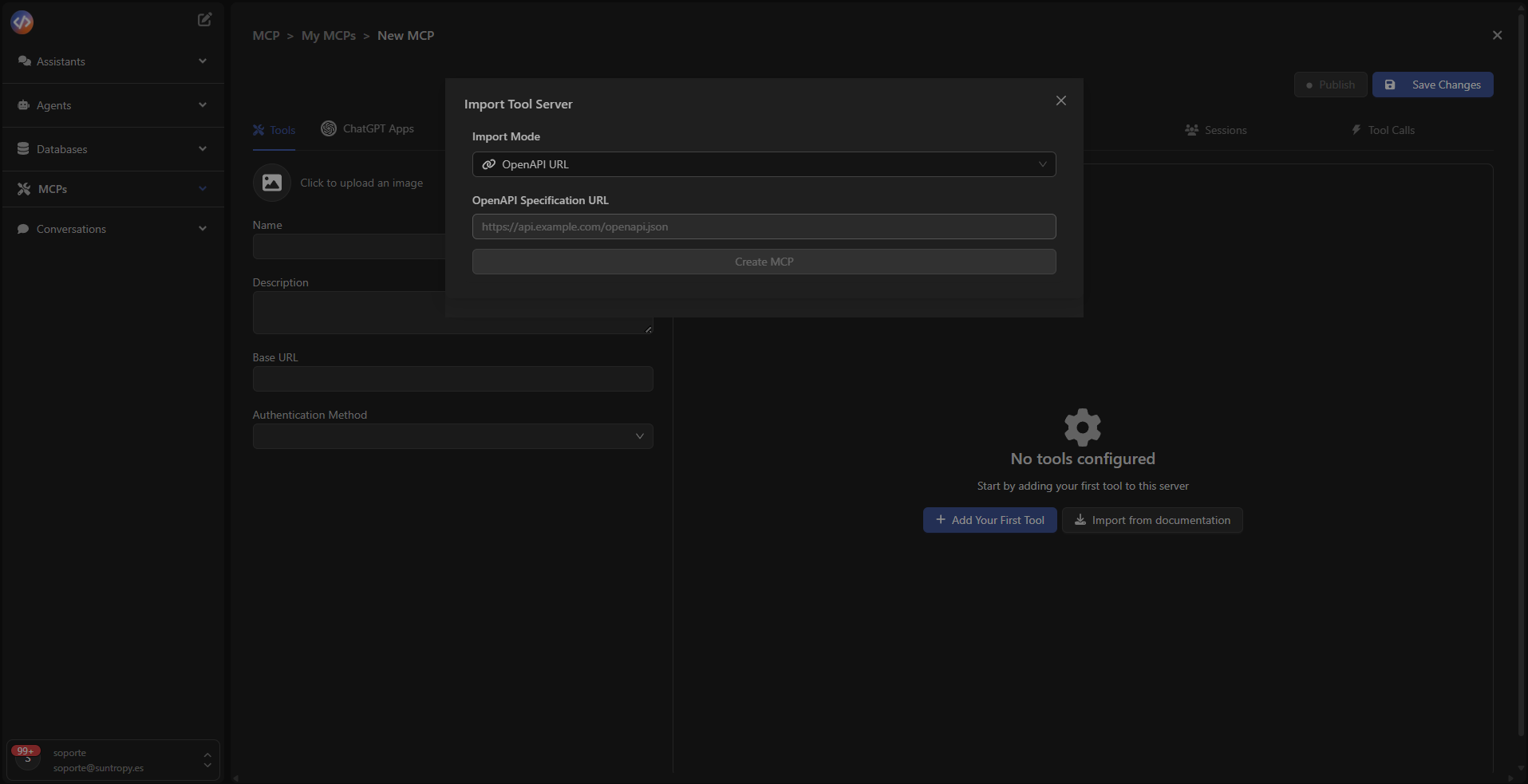Click the Add Your First Tool button
1528x784 pixels.
(989, 520)
